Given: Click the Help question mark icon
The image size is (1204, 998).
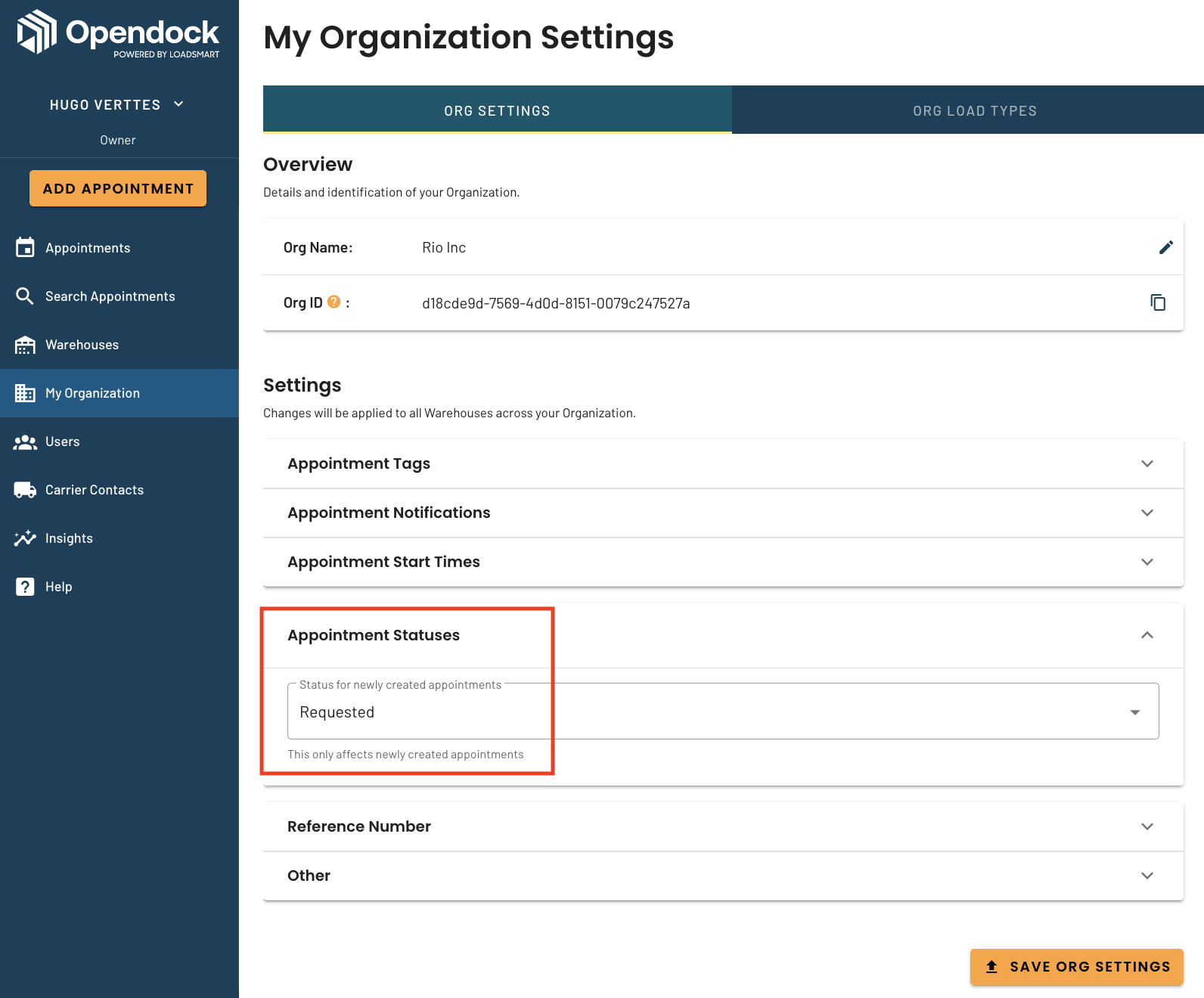Looking at the screenshot, I should click(25, 587).
